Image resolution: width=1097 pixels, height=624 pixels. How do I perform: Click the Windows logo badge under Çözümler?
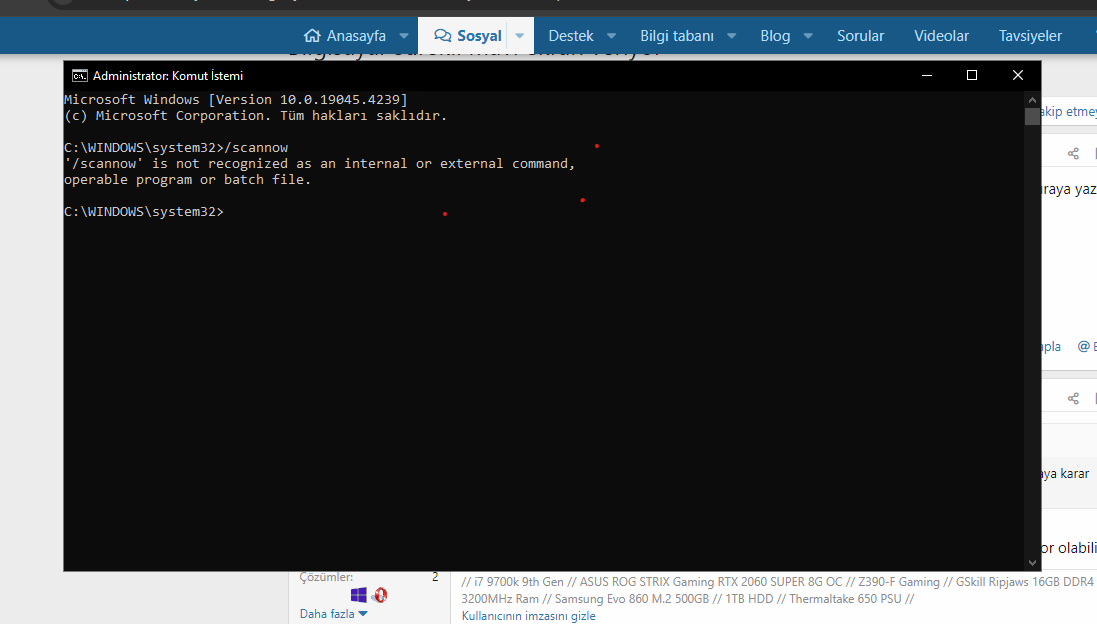pyautogui.click(x=358, y=595)
